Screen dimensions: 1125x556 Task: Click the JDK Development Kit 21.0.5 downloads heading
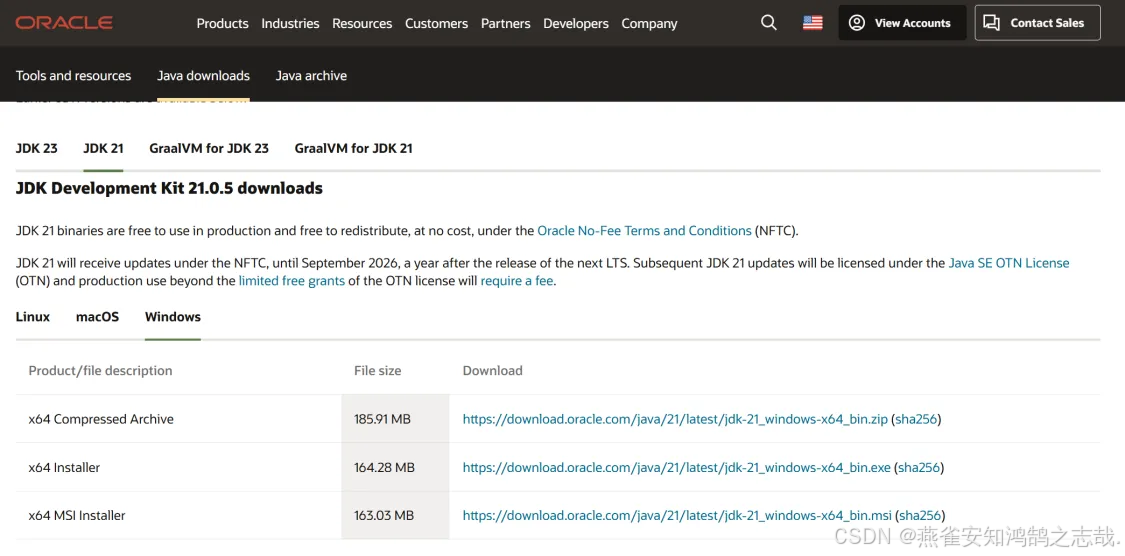click(x=169, y=189)
